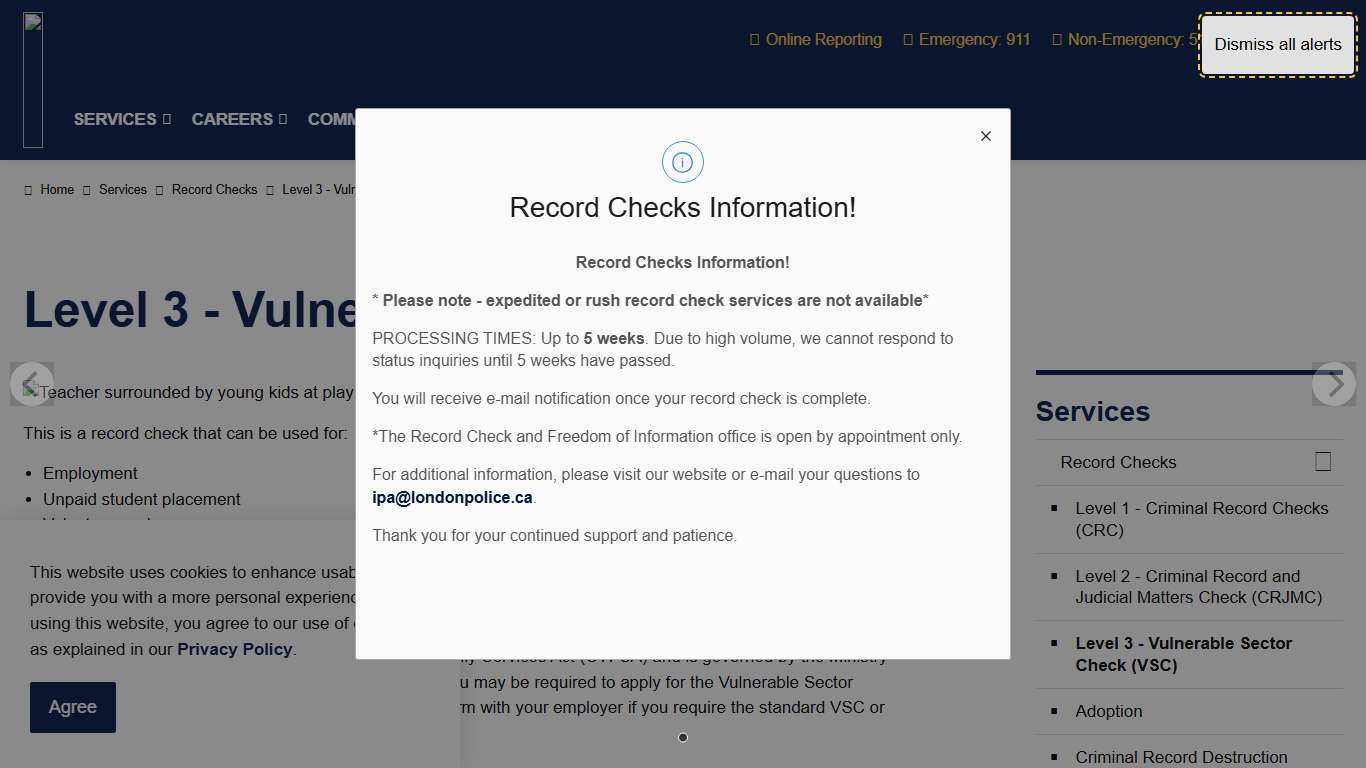This screenshot has height=768, width=1366.
Task: Click Services in the breadcrumb trail
Action: click(x=122, y=189)
